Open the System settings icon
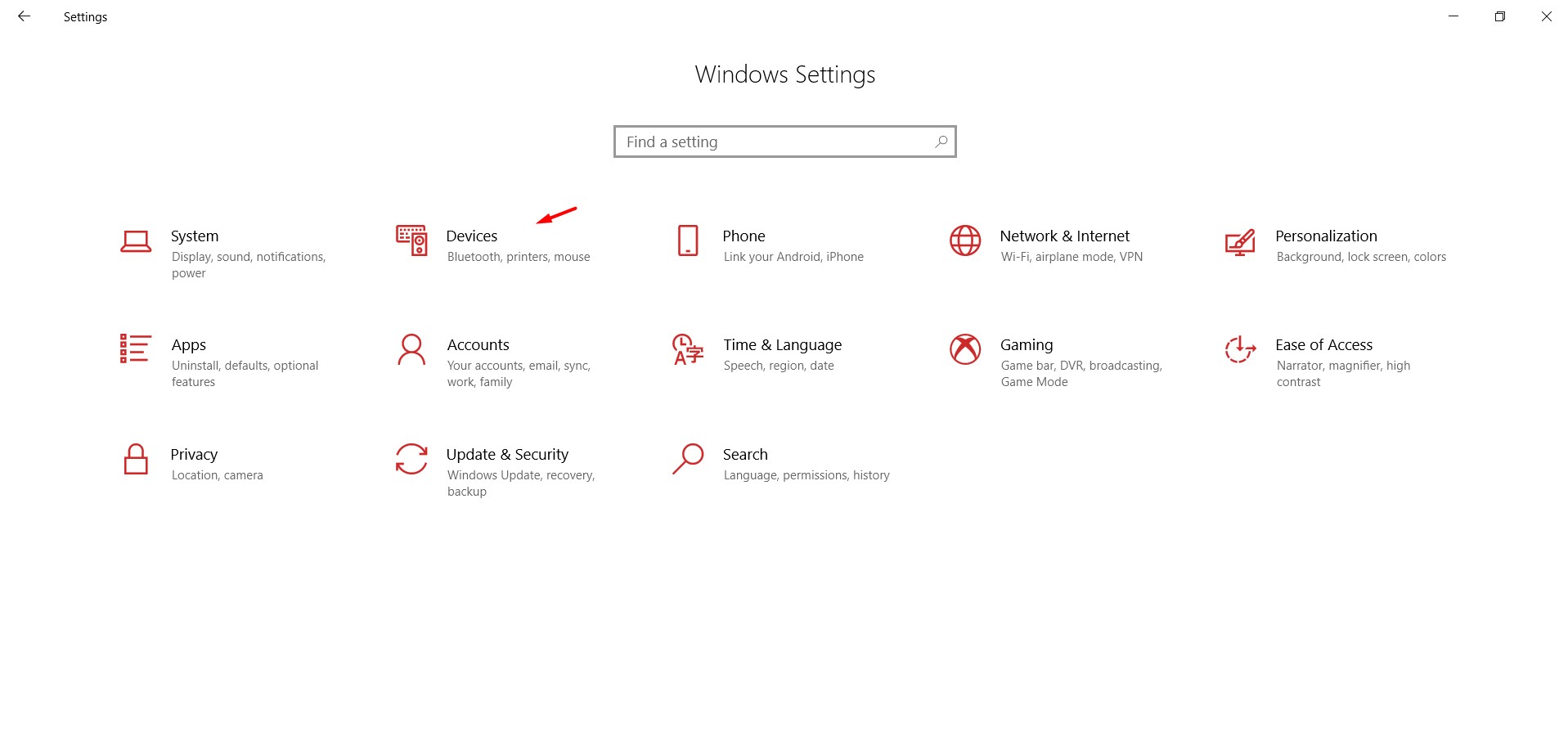Screen dimensions: 1568x755 pyautogui.click(x=136, y=241)
